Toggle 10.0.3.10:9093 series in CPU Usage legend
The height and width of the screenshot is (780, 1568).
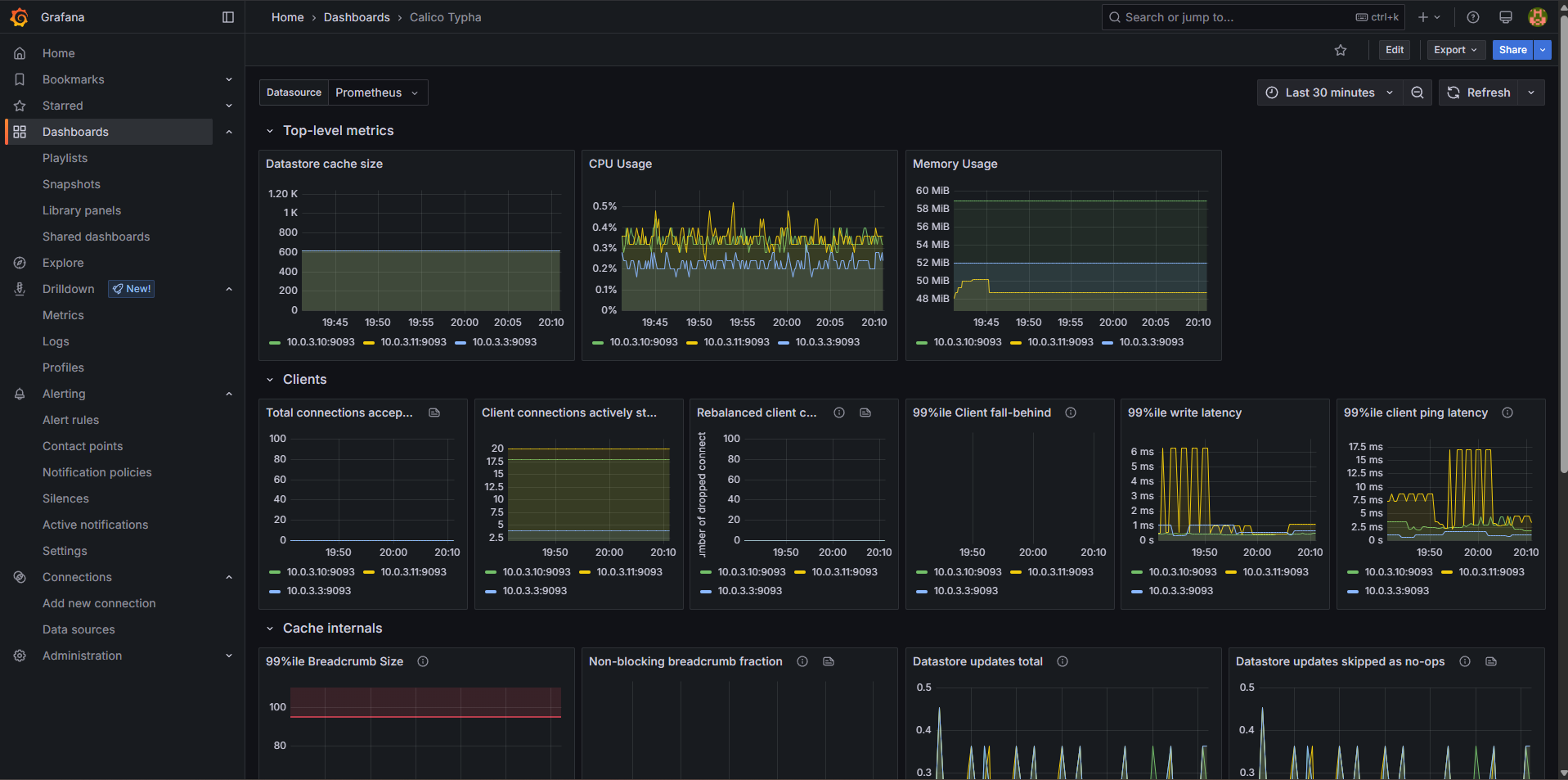[643, 342]
